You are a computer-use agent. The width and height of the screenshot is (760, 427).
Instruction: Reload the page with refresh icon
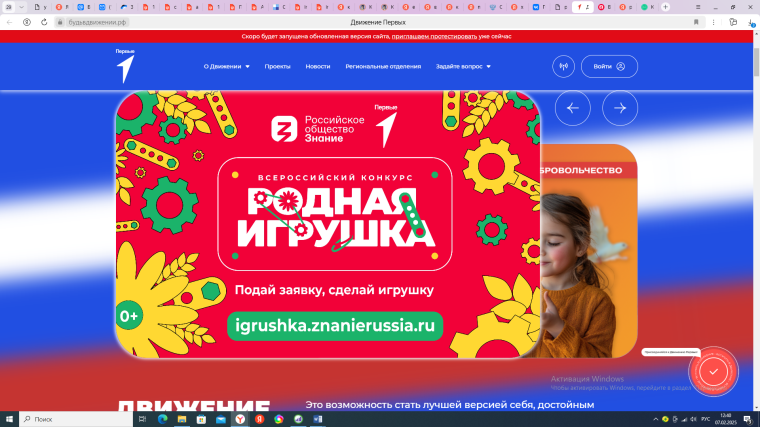44,22
